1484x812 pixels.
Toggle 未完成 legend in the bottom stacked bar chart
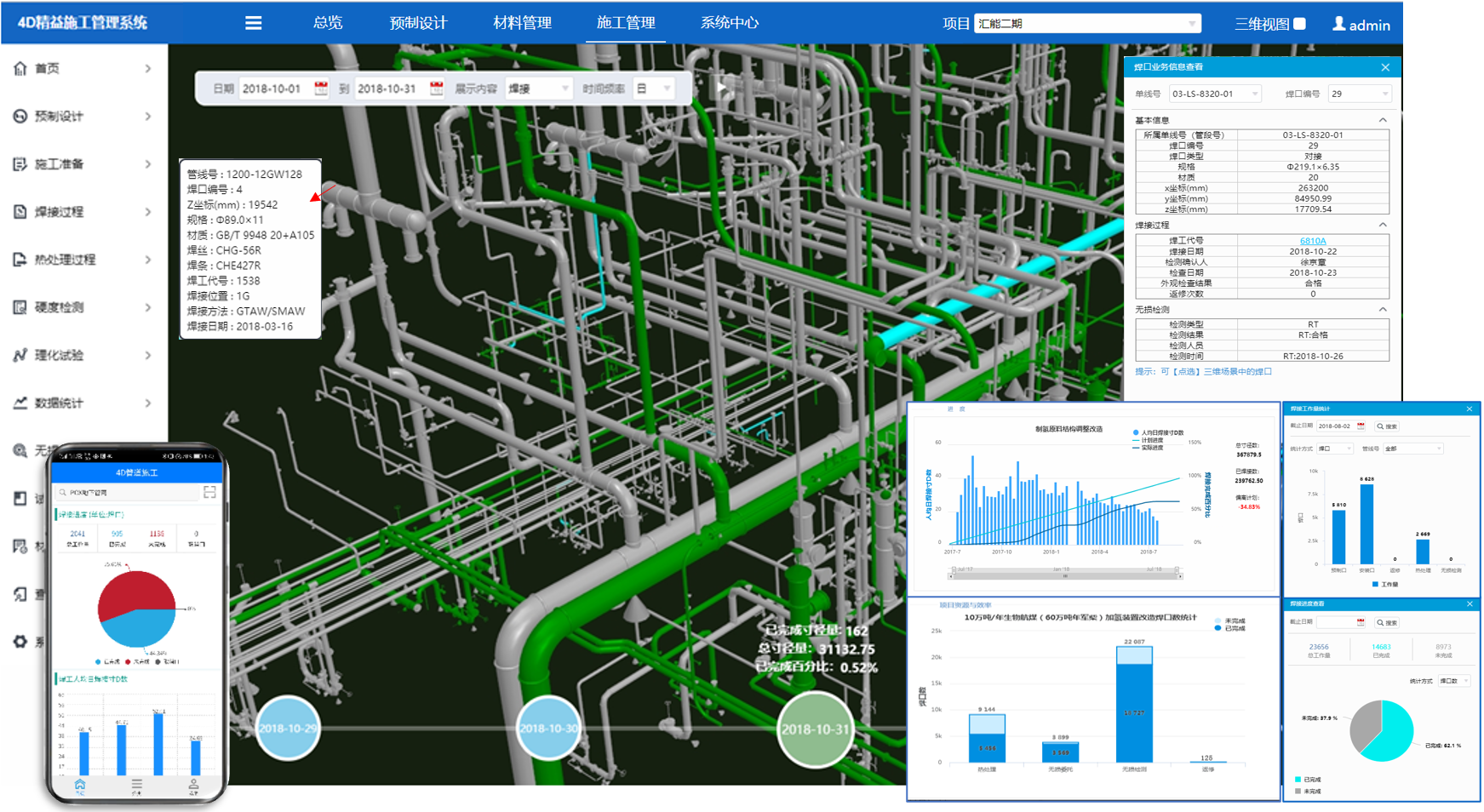1229,620
